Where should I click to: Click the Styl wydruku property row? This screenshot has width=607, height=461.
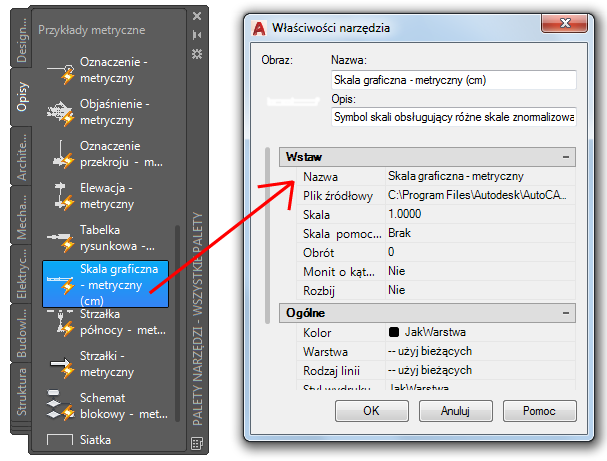pos(436,386)
